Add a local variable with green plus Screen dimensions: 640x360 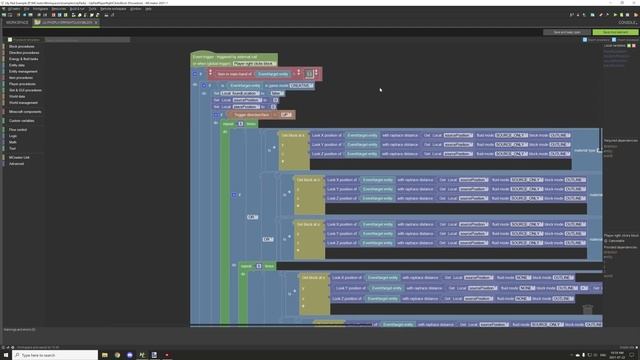629,46
